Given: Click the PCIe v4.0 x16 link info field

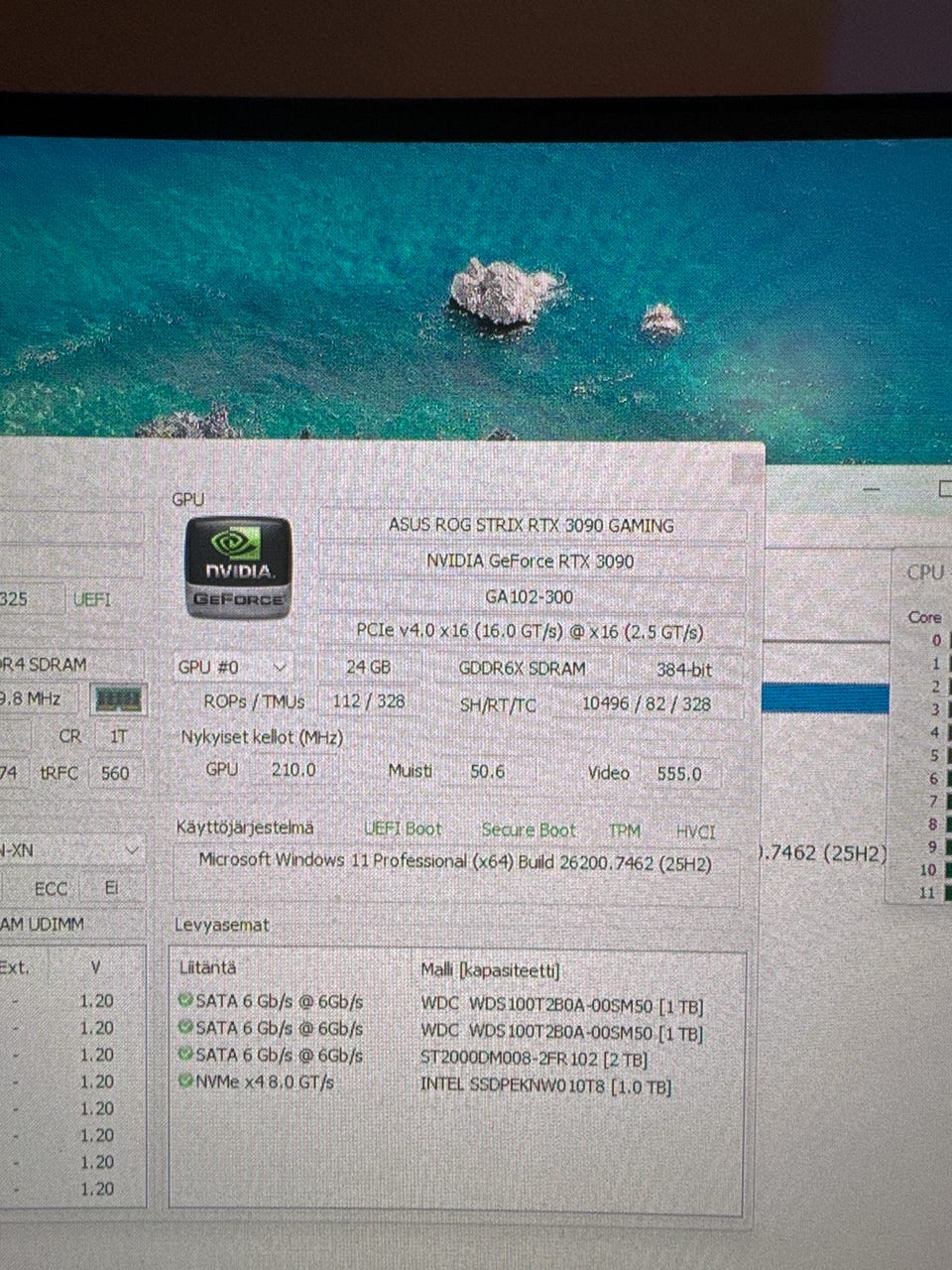Looking at the screenshot, I should (532, 632).
